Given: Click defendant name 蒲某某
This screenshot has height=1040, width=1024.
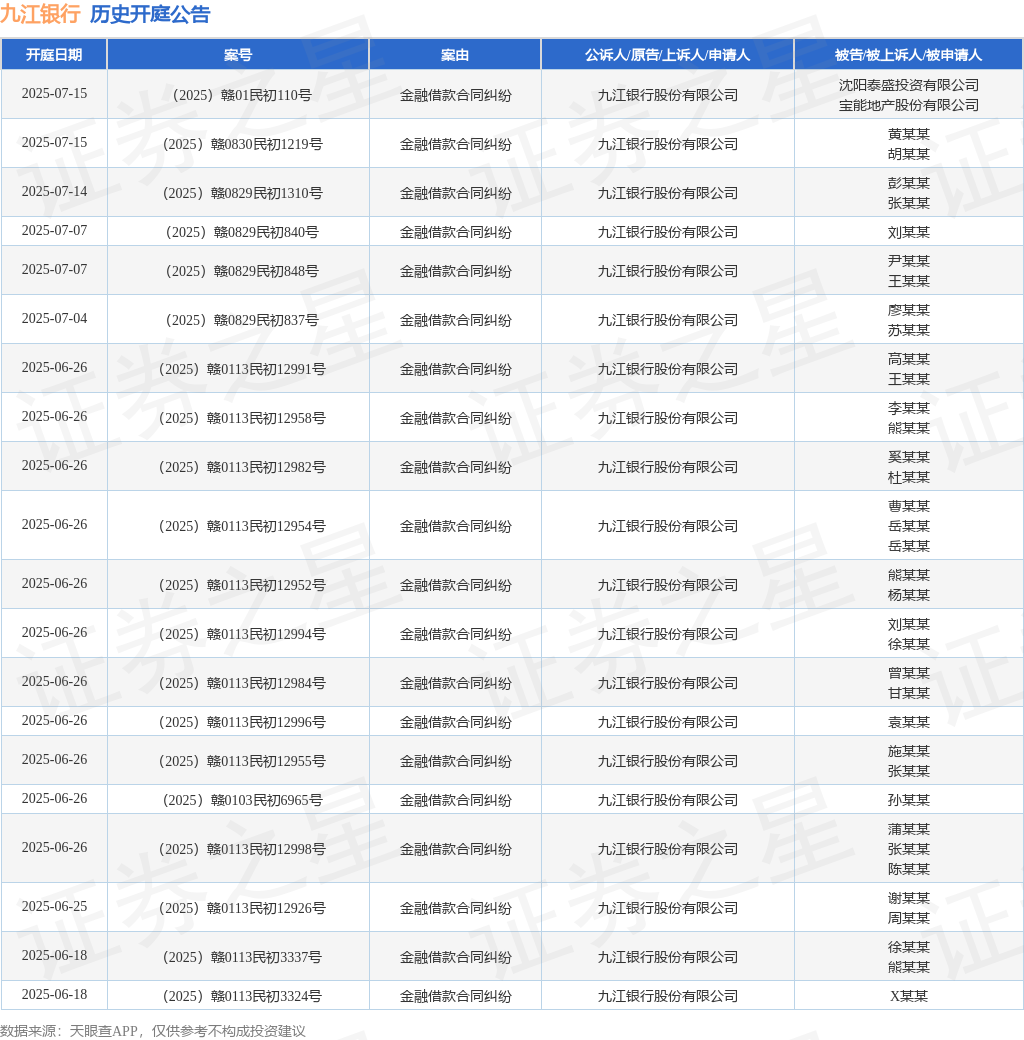Looking at the screenshot, I should click(909, 830).
